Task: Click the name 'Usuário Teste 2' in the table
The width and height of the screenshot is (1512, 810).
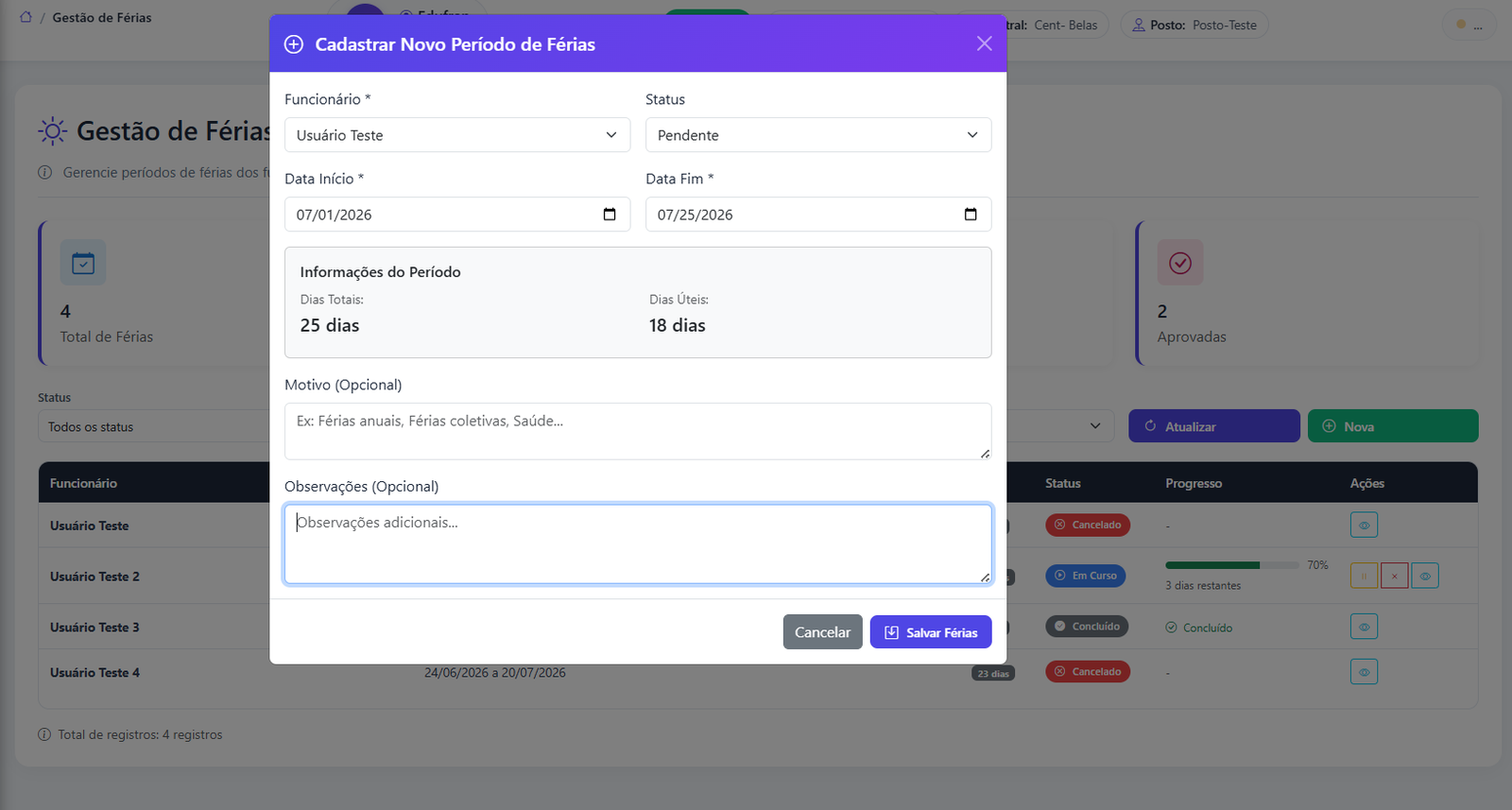Action: (x=94, y=577)
